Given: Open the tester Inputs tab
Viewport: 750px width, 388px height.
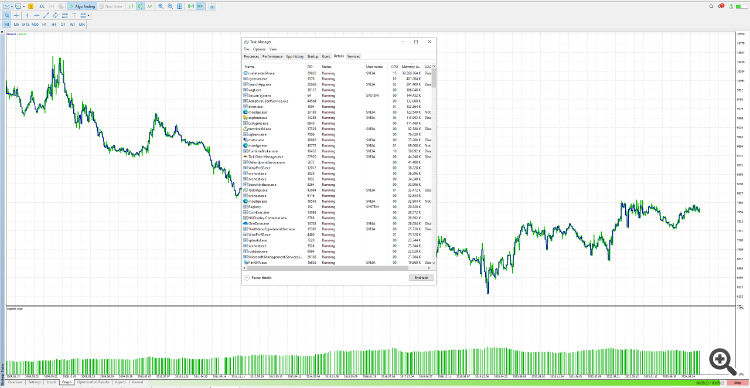Looking at the screenshot, I should pos(51,382).
